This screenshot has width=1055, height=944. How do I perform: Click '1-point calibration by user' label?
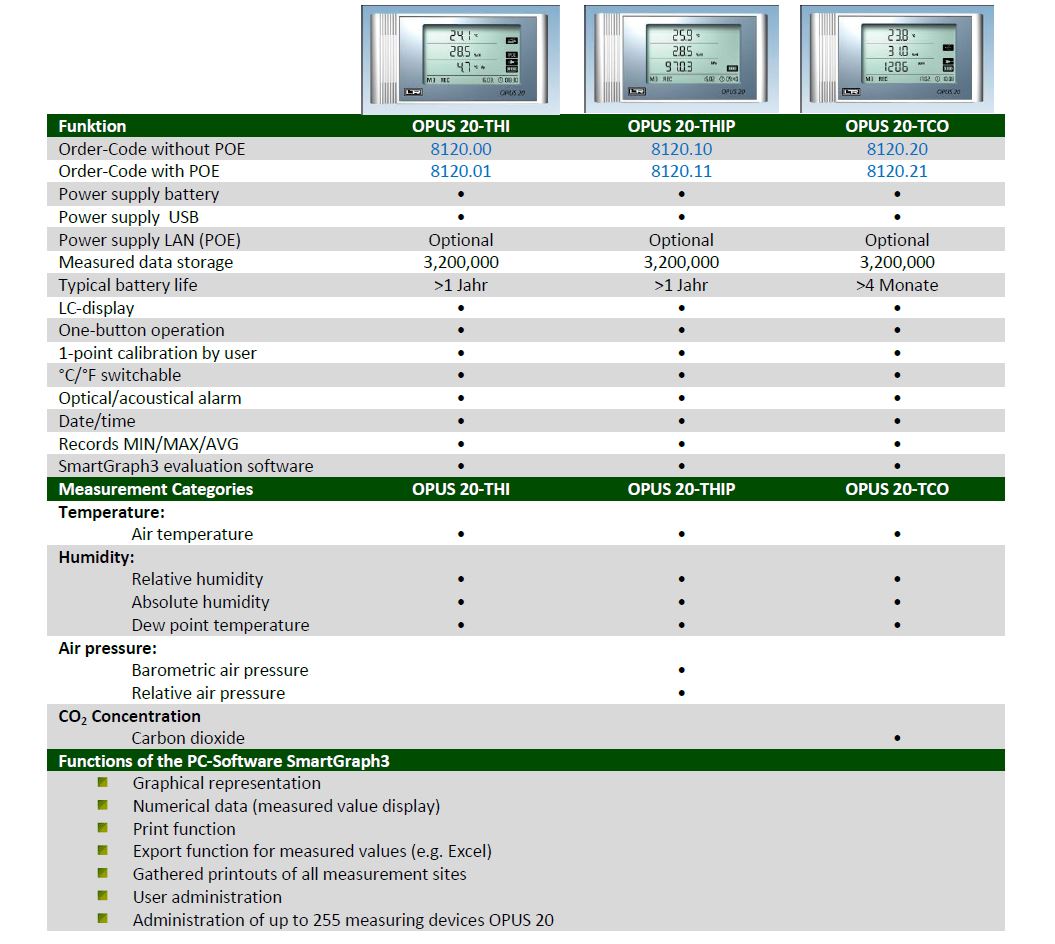pyautogui.click(x=157, y=353)
